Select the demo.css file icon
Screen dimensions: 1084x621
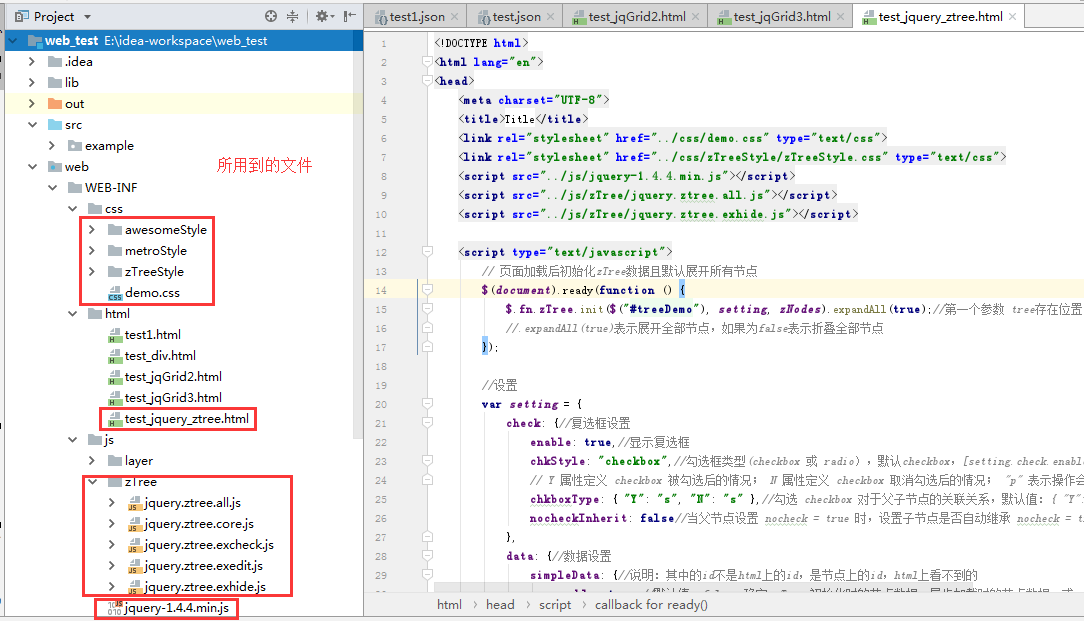[115, 293]
